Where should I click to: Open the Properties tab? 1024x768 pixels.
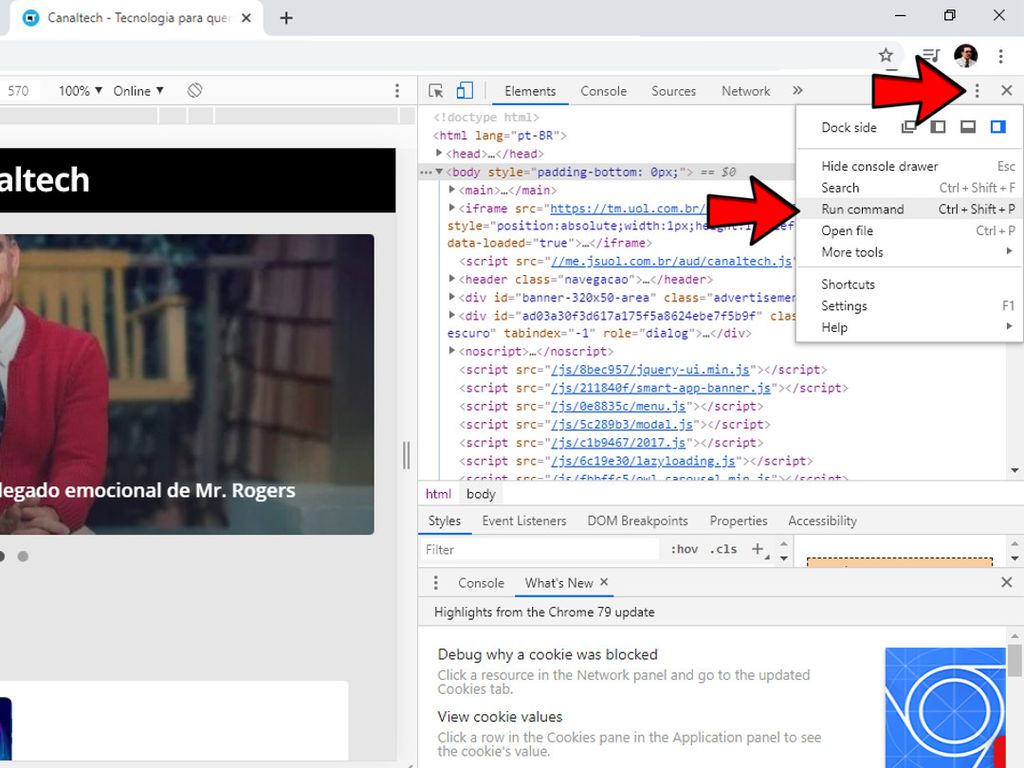point(738,520)
